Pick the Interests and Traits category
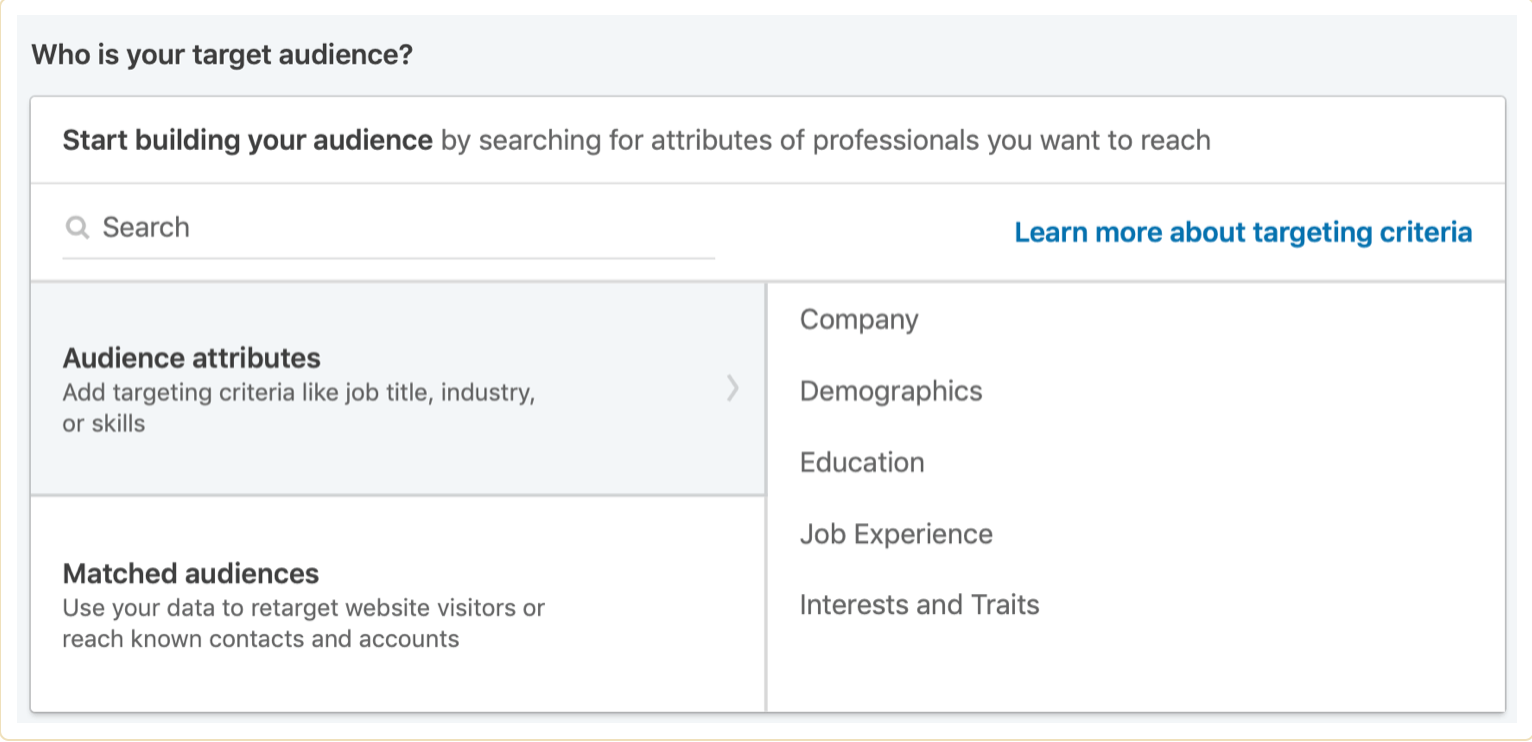The height and width of the screenshot is (742, 1532). [x=919, y=605]
